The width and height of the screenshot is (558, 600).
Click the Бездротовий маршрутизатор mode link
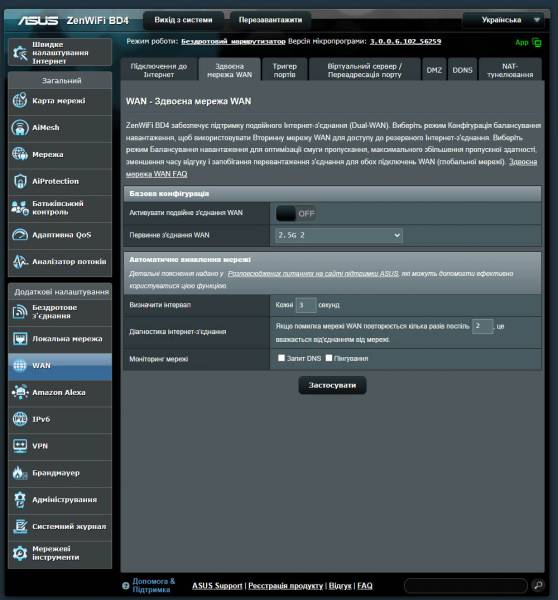click(x=233, y=41)
